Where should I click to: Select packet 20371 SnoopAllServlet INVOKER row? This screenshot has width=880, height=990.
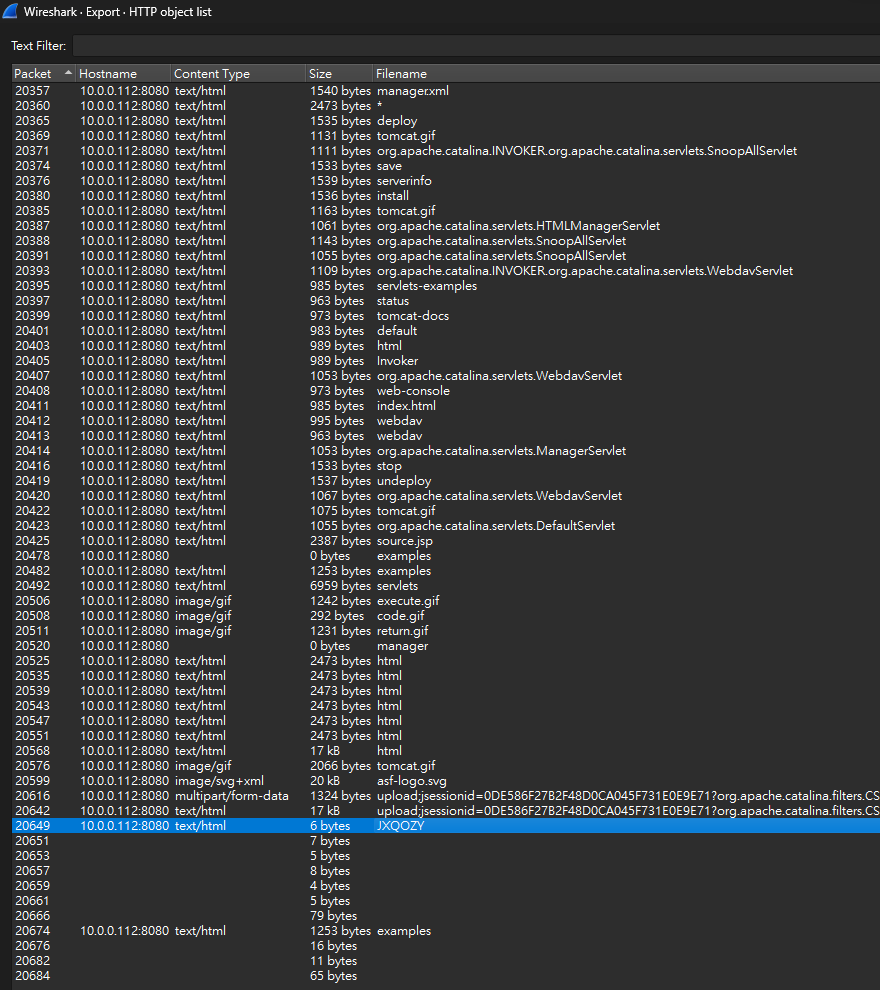click(446, 151)
